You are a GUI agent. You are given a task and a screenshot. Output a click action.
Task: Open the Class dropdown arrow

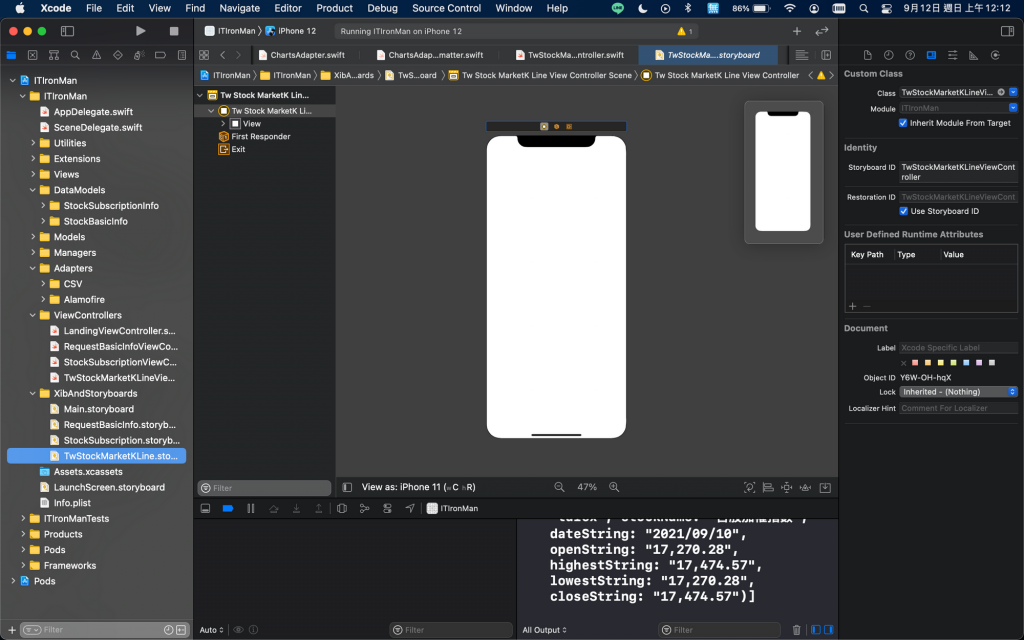[1013, 92]
